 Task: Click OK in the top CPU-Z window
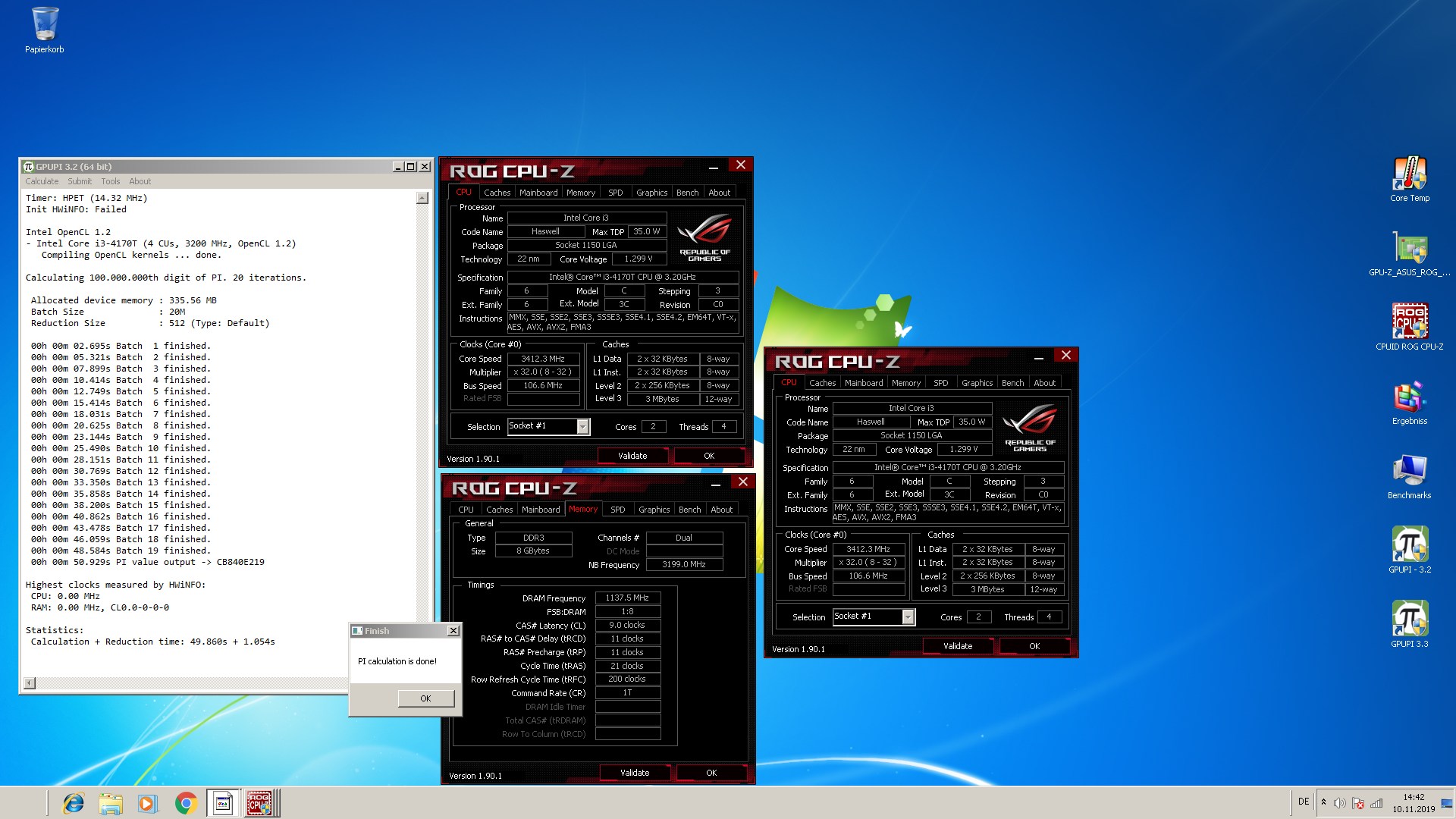(709, 456)
